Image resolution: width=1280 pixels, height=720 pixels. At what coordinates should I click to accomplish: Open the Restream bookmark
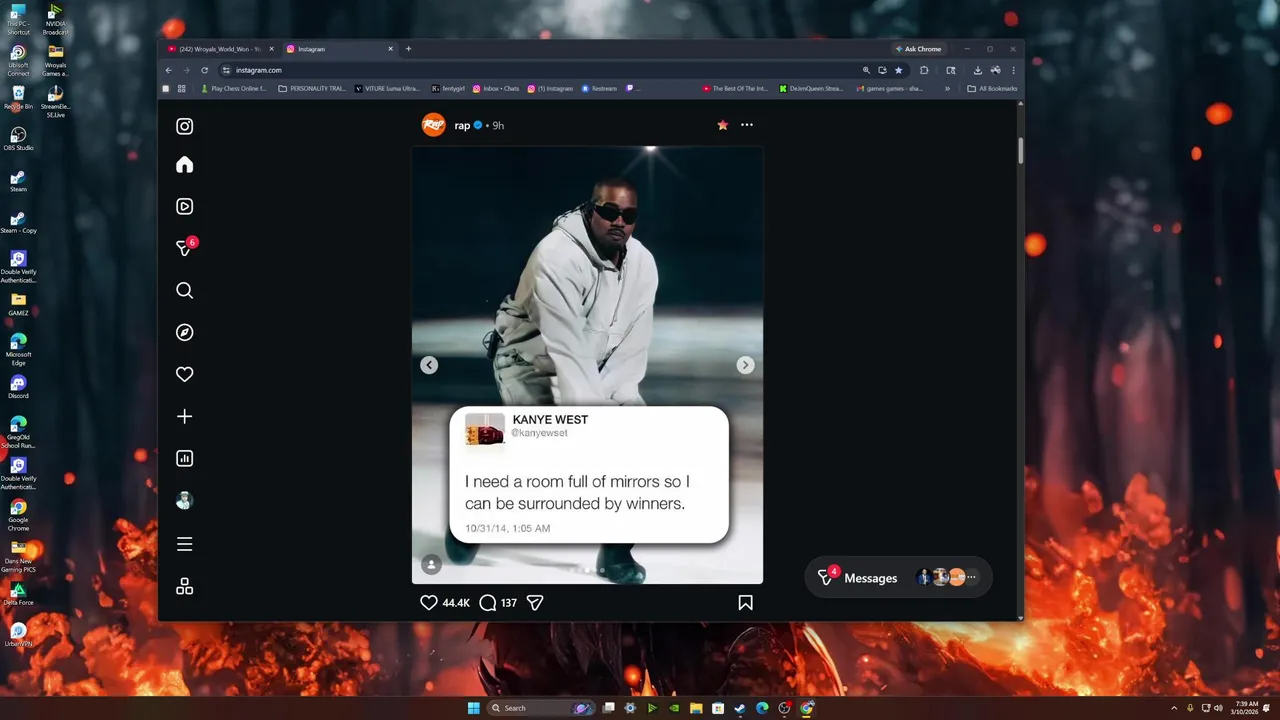coord(599,88)
